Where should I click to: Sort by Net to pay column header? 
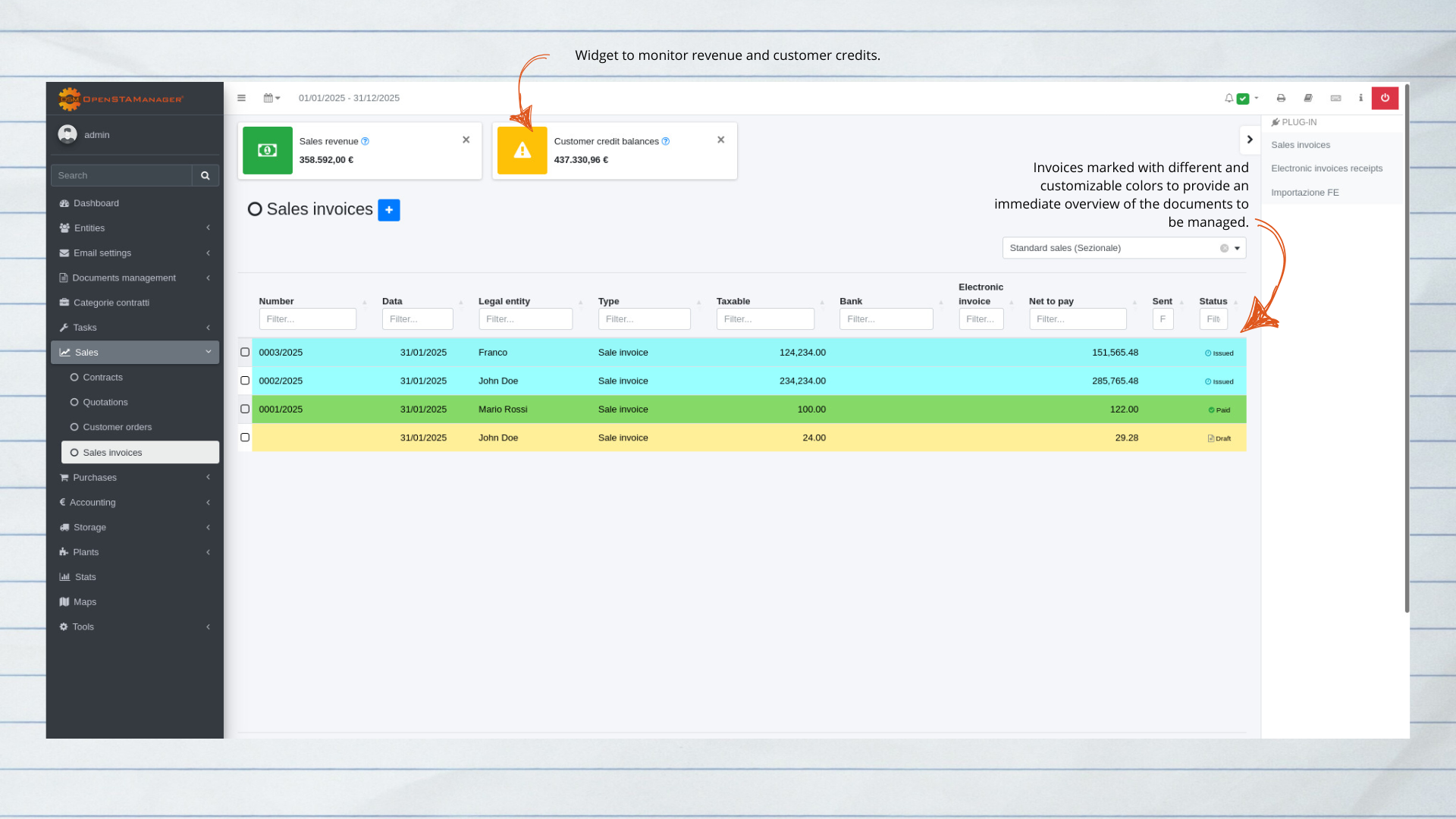[1051, 302]
